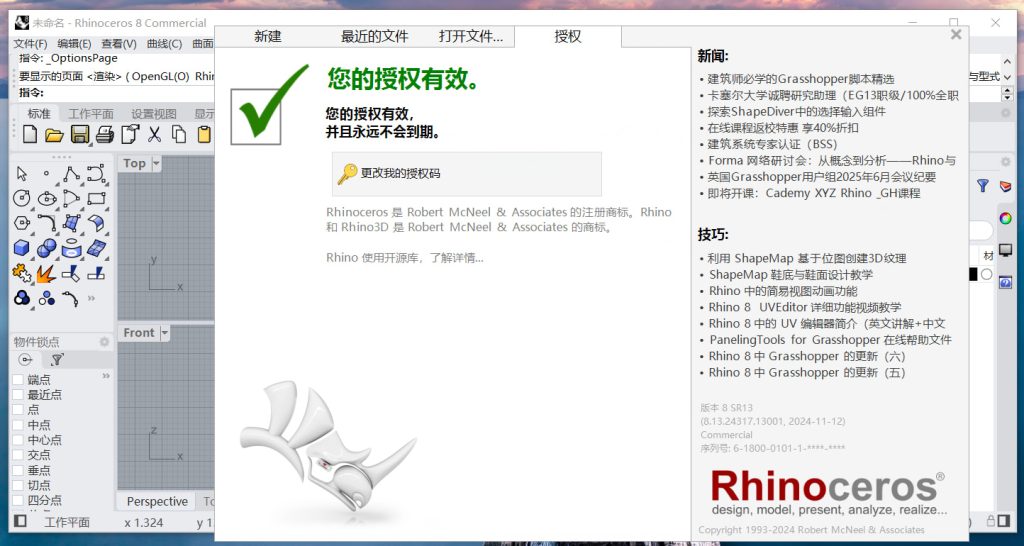Select the Surface from corner points tool

[x=71, y=223]
